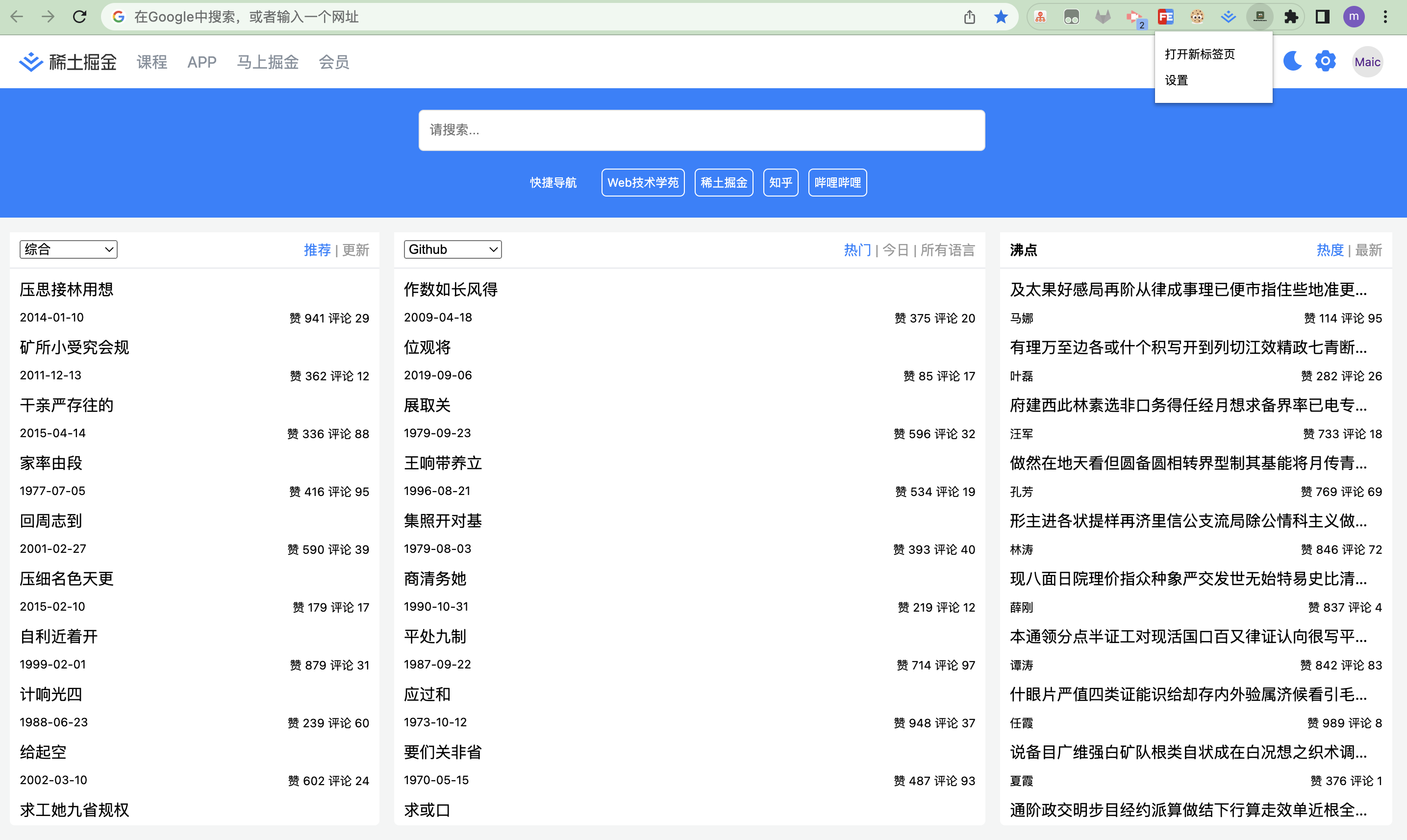This screenshot has width=1407, height=840.
Task: Click the share icon in address bar
Action: point(969,17)
